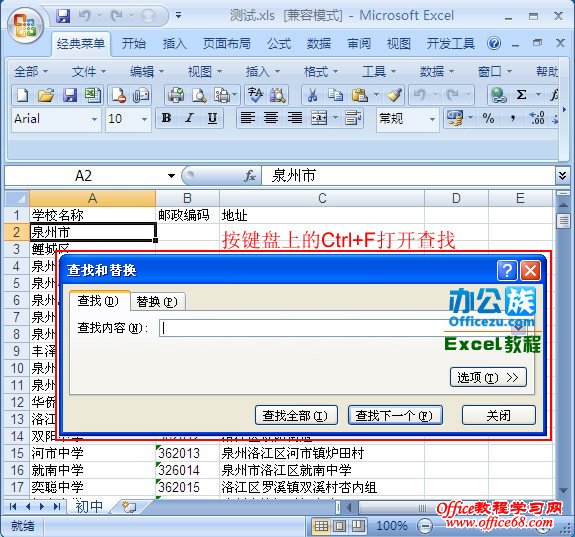Click the Save icon in classic toolbar
575x537 pixels.
(70, 95)
